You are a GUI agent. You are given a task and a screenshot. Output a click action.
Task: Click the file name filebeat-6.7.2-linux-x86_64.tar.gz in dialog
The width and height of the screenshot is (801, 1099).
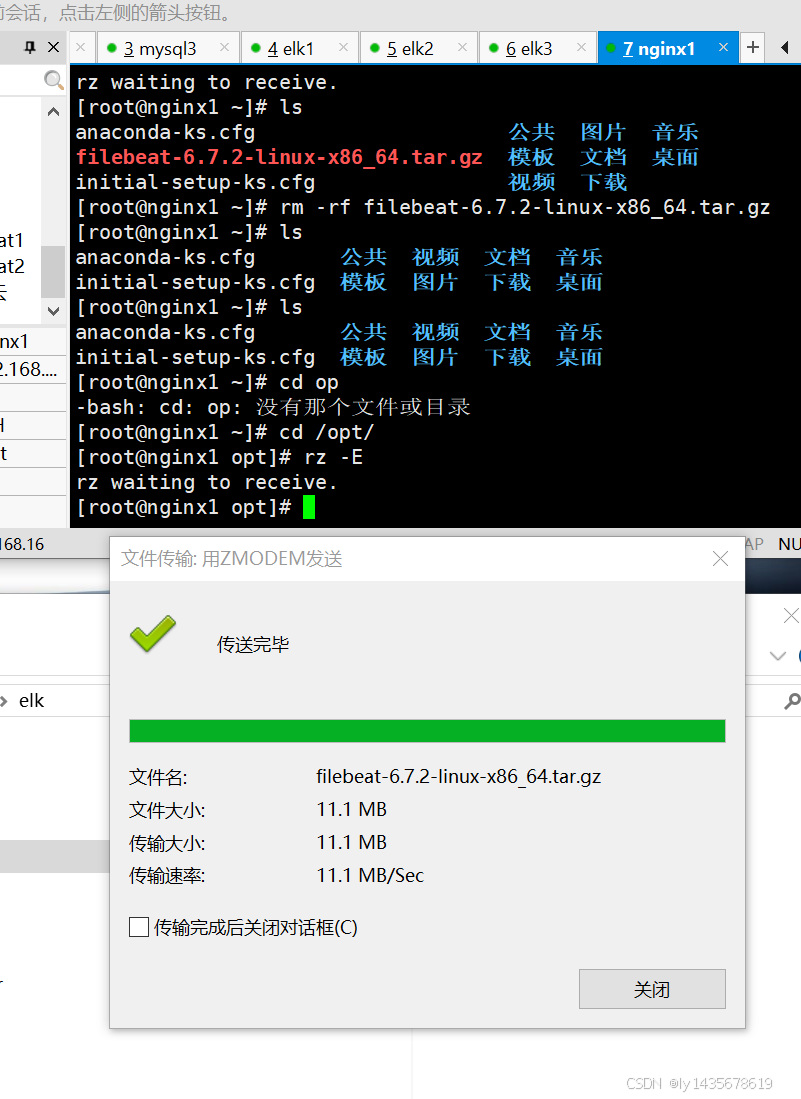(458, 777)
